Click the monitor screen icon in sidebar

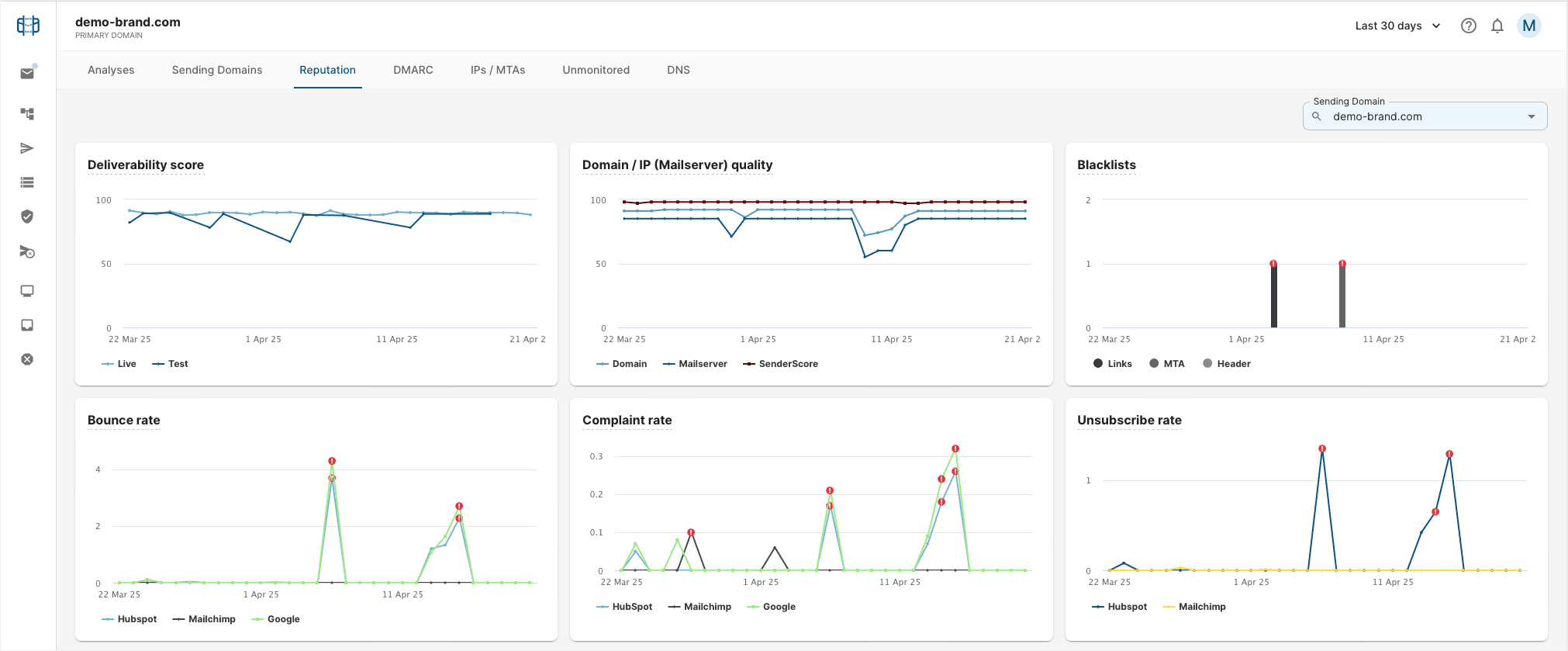click(27, 291)
